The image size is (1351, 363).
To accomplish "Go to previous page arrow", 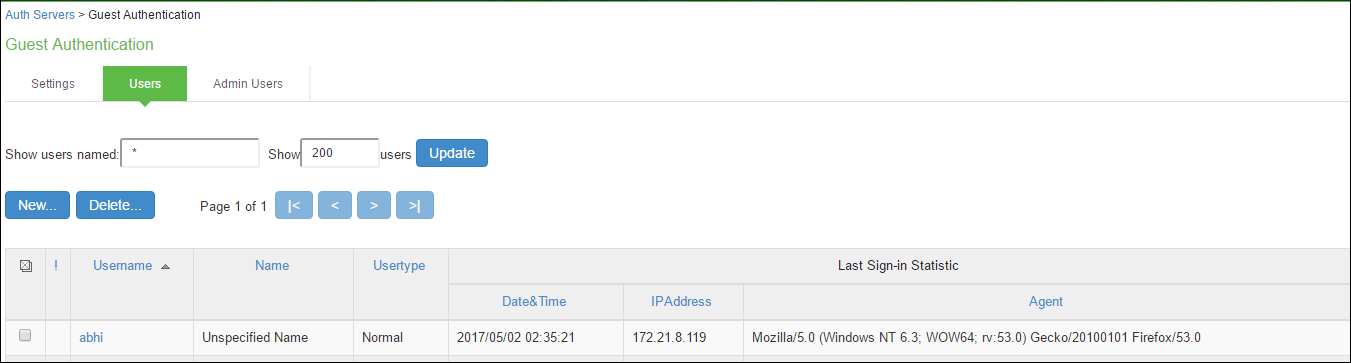I will coord(335,205).
